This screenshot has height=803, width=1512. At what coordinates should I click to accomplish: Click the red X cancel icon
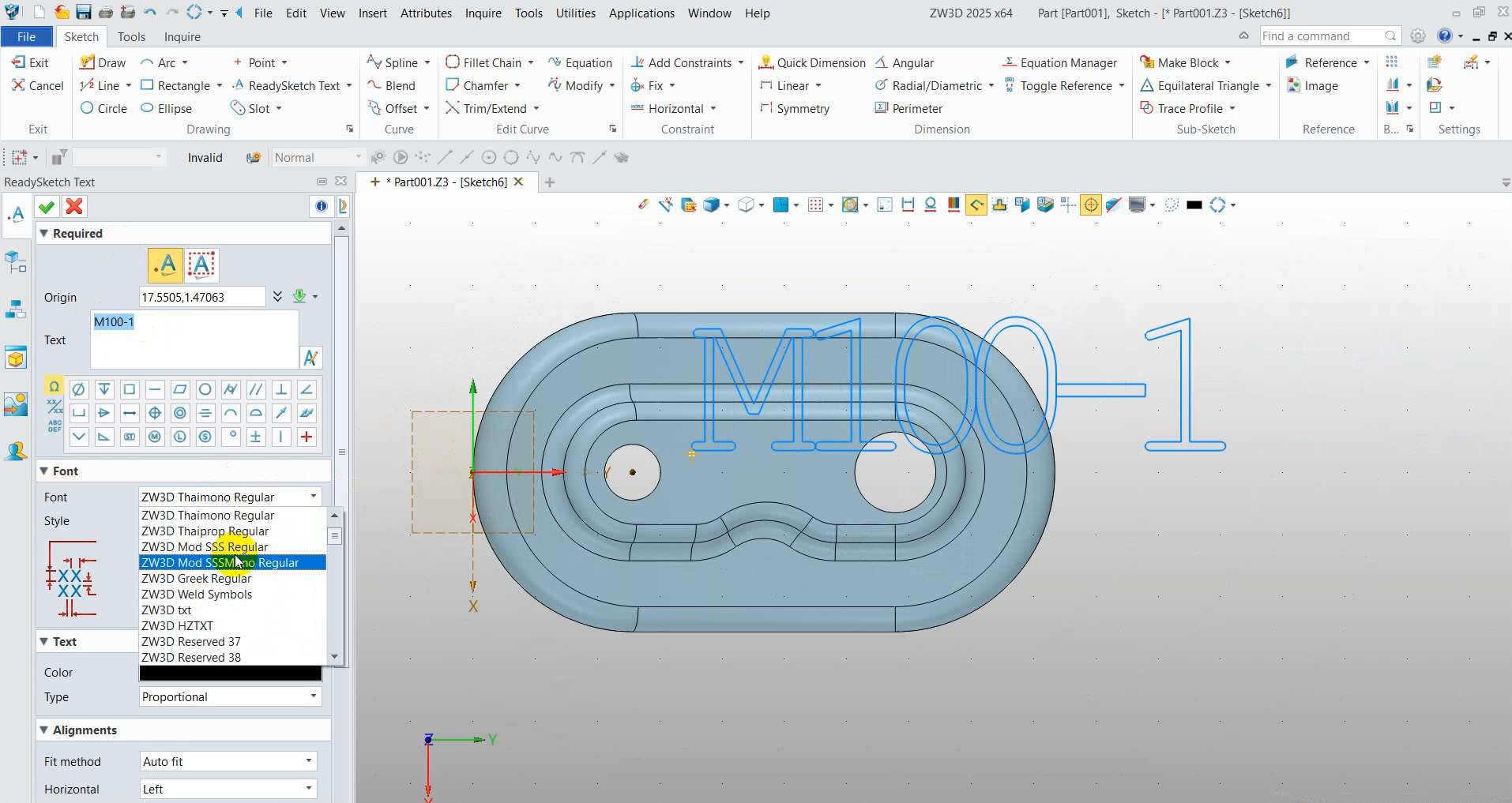point(74,207)
